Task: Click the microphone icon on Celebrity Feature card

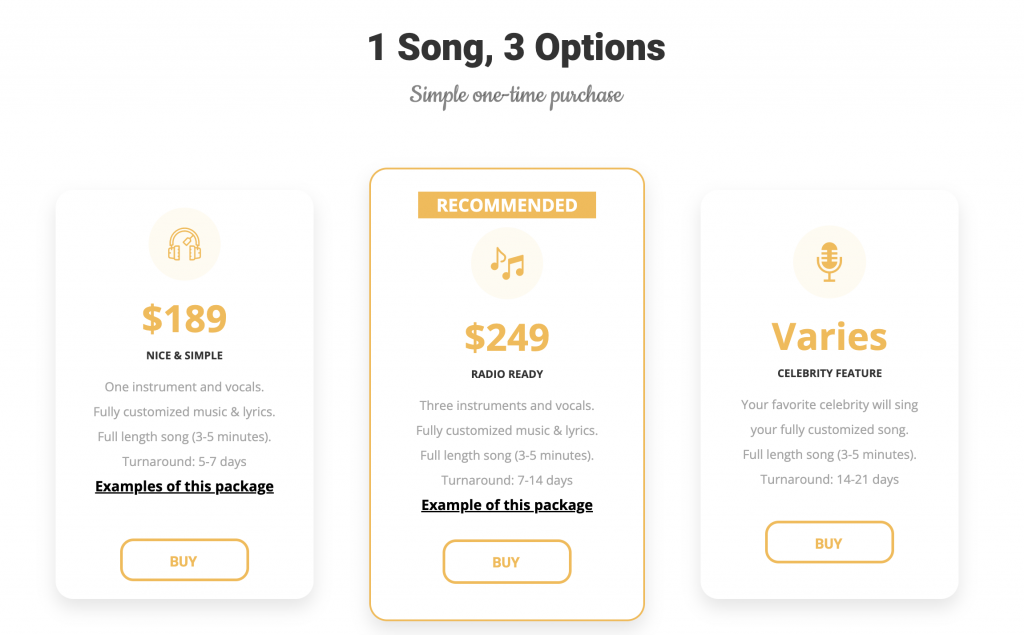Action: click(829, 262)
